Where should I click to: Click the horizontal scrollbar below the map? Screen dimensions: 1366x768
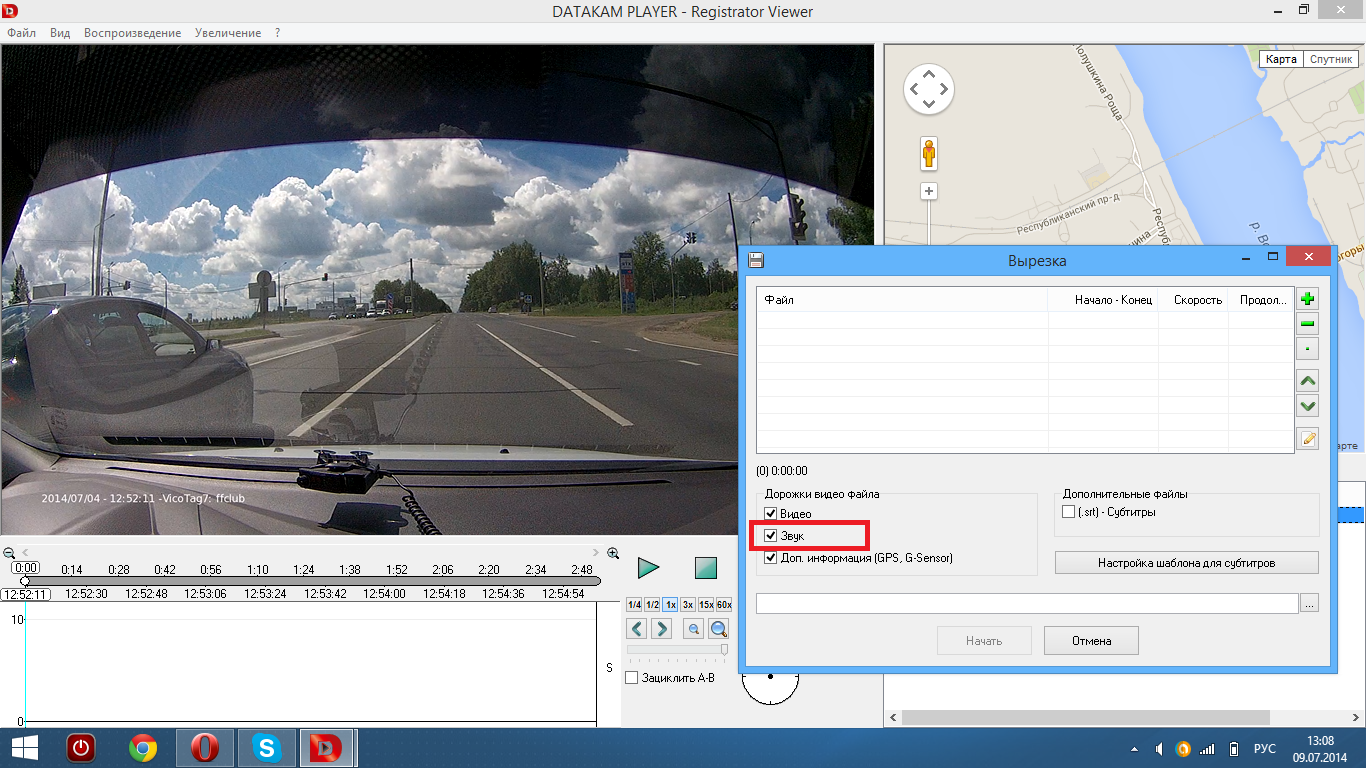tap(1085, 717)
